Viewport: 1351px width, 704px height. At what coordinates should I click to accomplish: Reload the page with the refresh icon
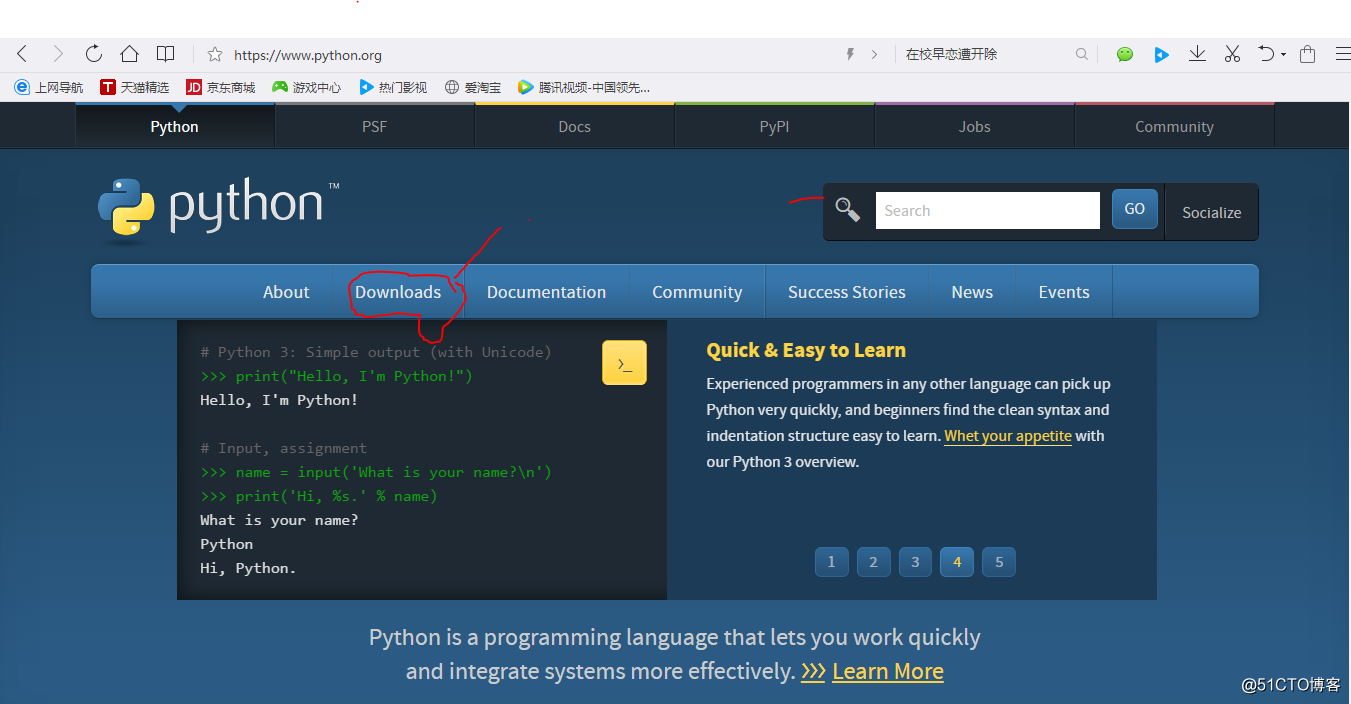pos(94,54)
